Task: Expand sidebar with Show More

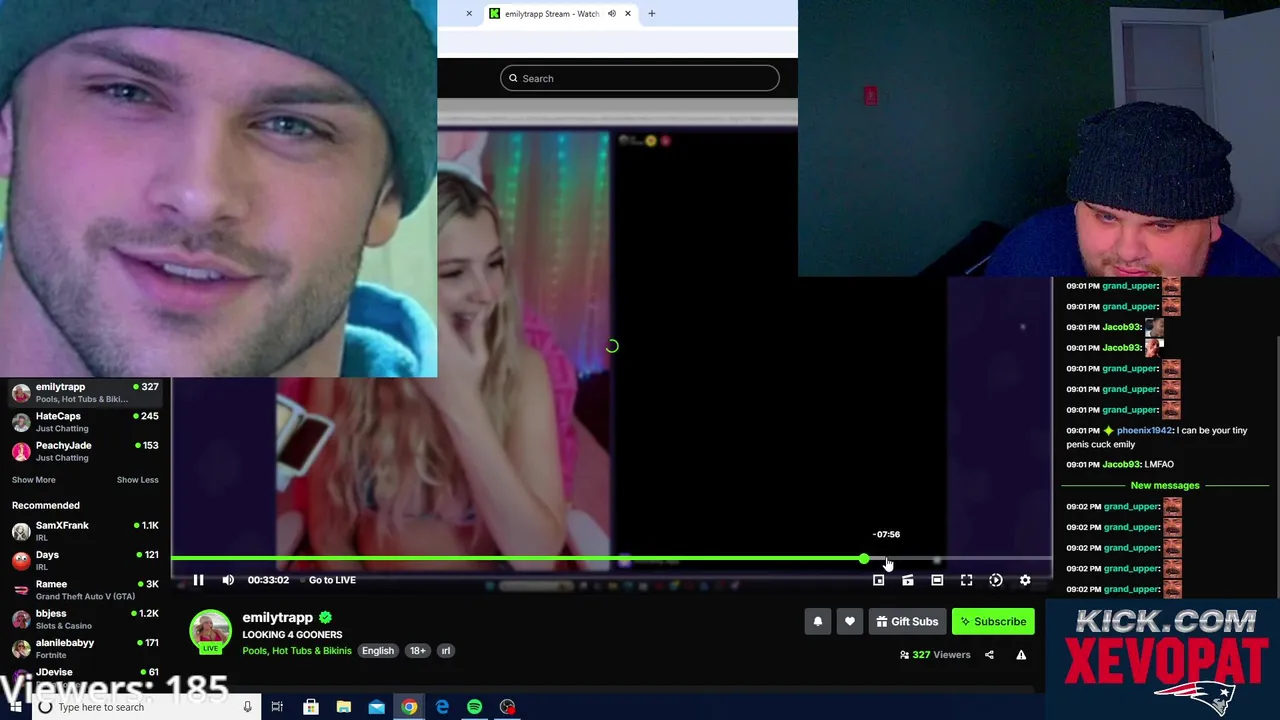Action: [33, 480]
